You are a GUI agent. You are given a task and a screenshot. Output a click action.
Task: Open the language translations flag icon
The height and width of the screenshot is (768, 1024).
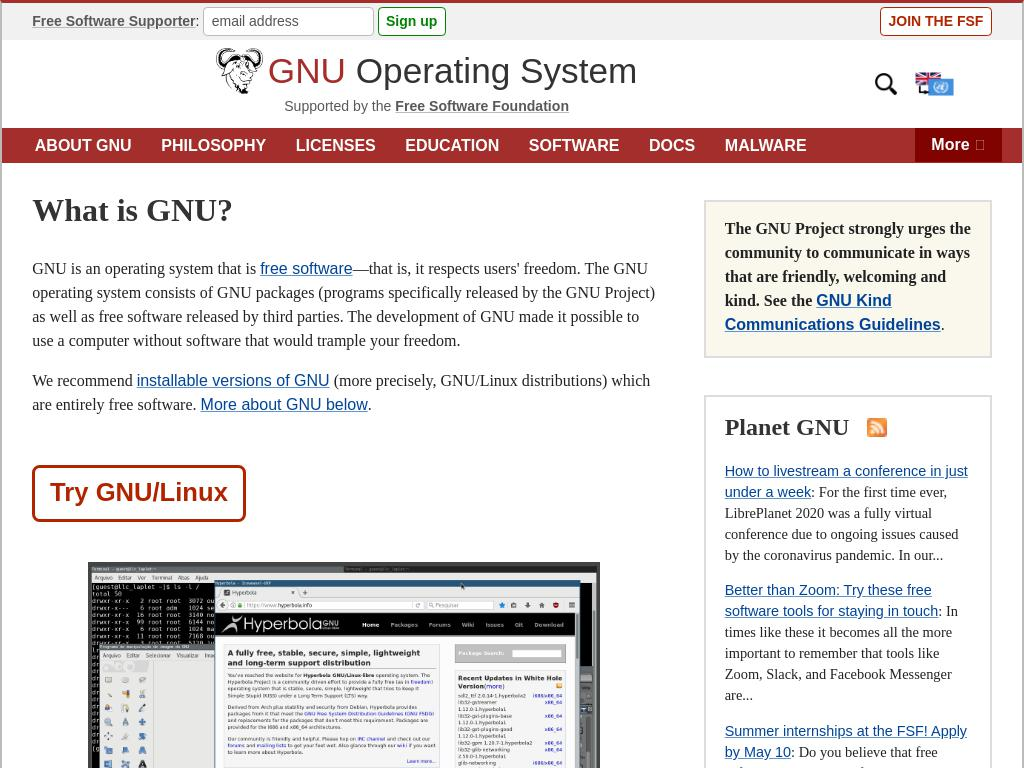click(934, 84)
